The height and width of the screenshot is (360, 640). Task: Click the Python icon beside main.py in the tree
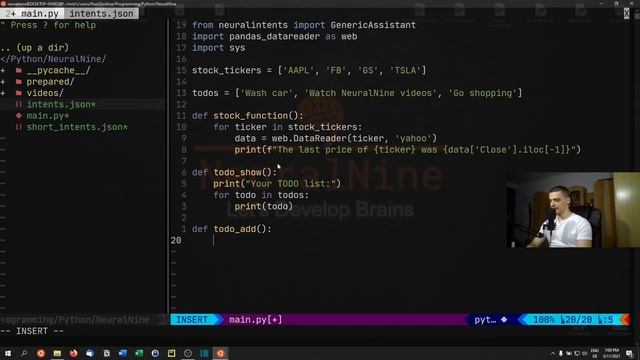tap(19, 116)
